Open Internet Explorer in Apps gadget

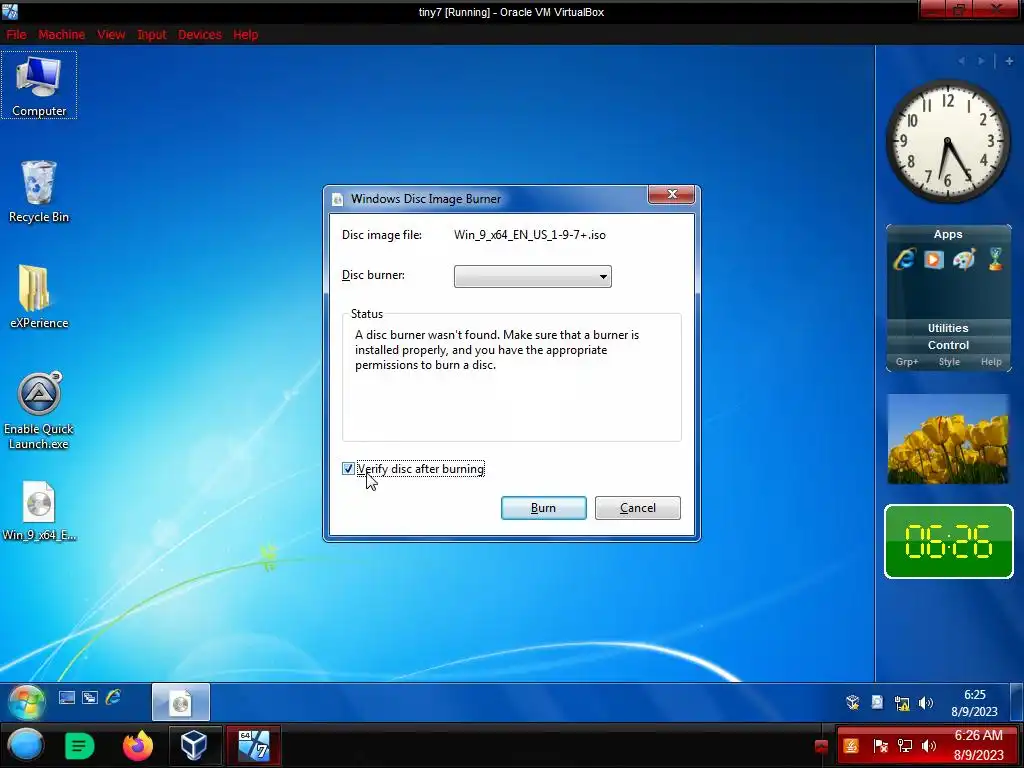[904, 259]
